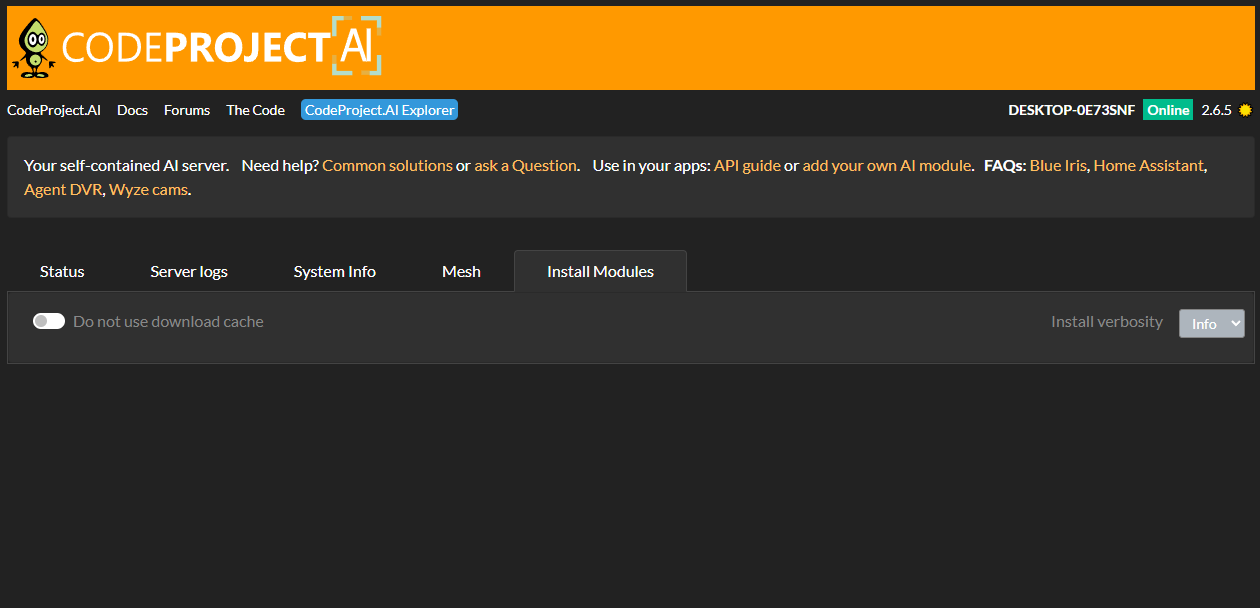
Task: Open the Common solutions link
Action: (387, 165)
